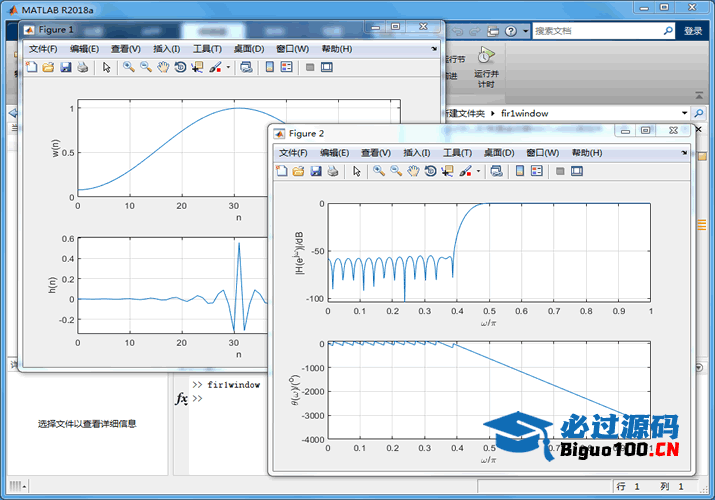
Task: Select Pan hand tool in Figure 2 toolbar
Action: (x=413, y=171)
